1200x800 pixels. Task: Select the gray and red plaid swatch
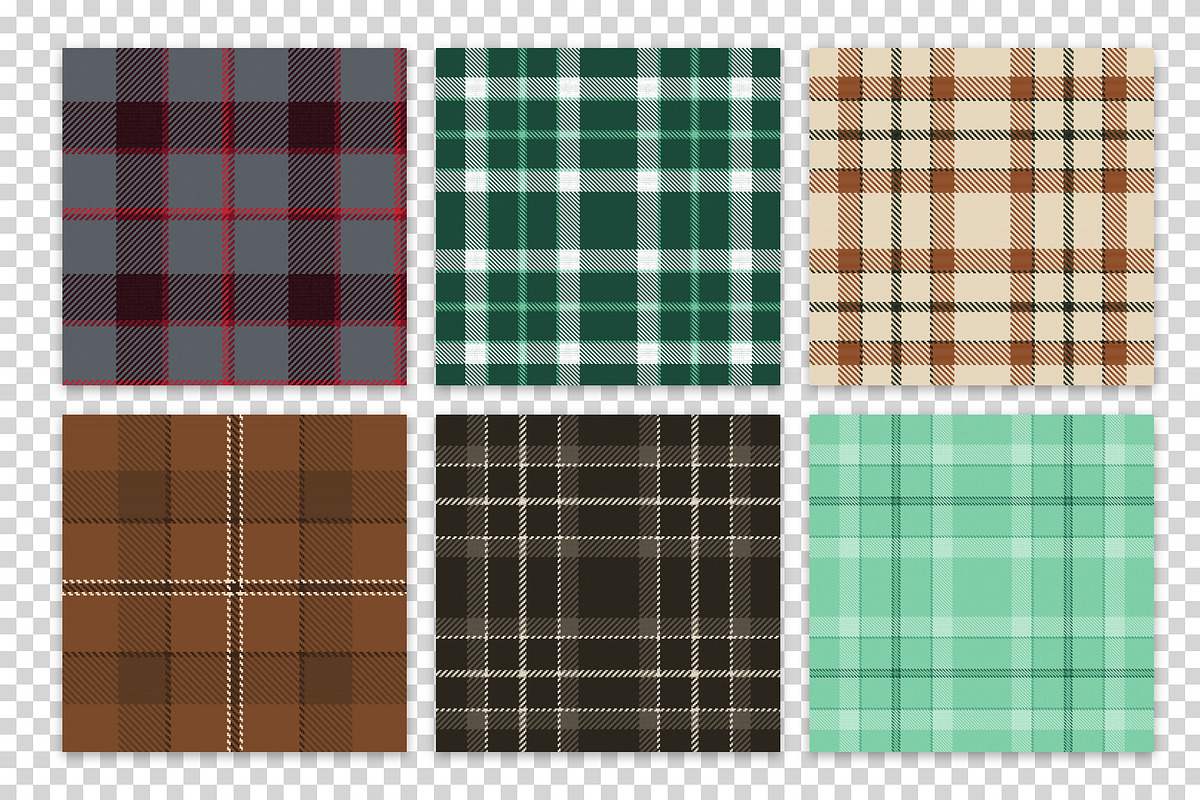[x=235, y=216]
